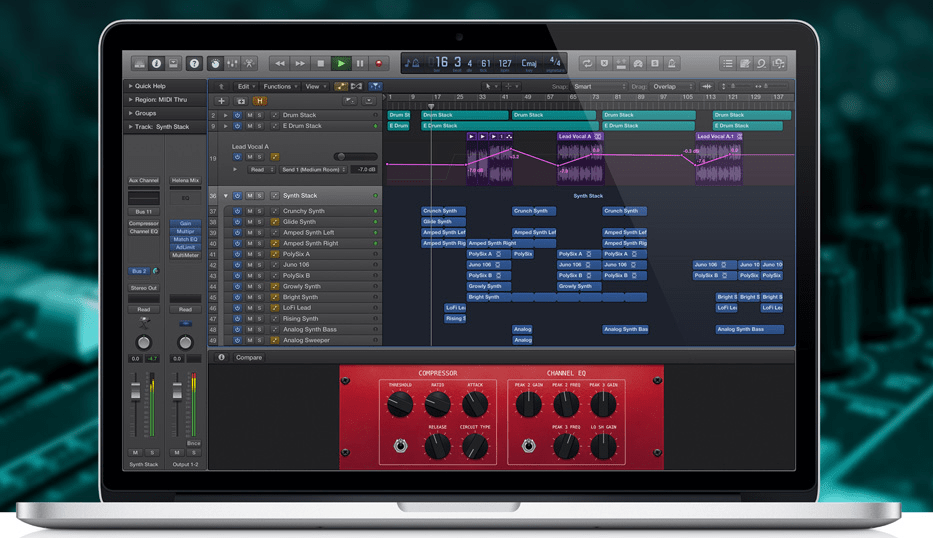The width and height of the screenshot is (933, 538).
Task: Click the red Record button
Action: (x=379, y=63)
